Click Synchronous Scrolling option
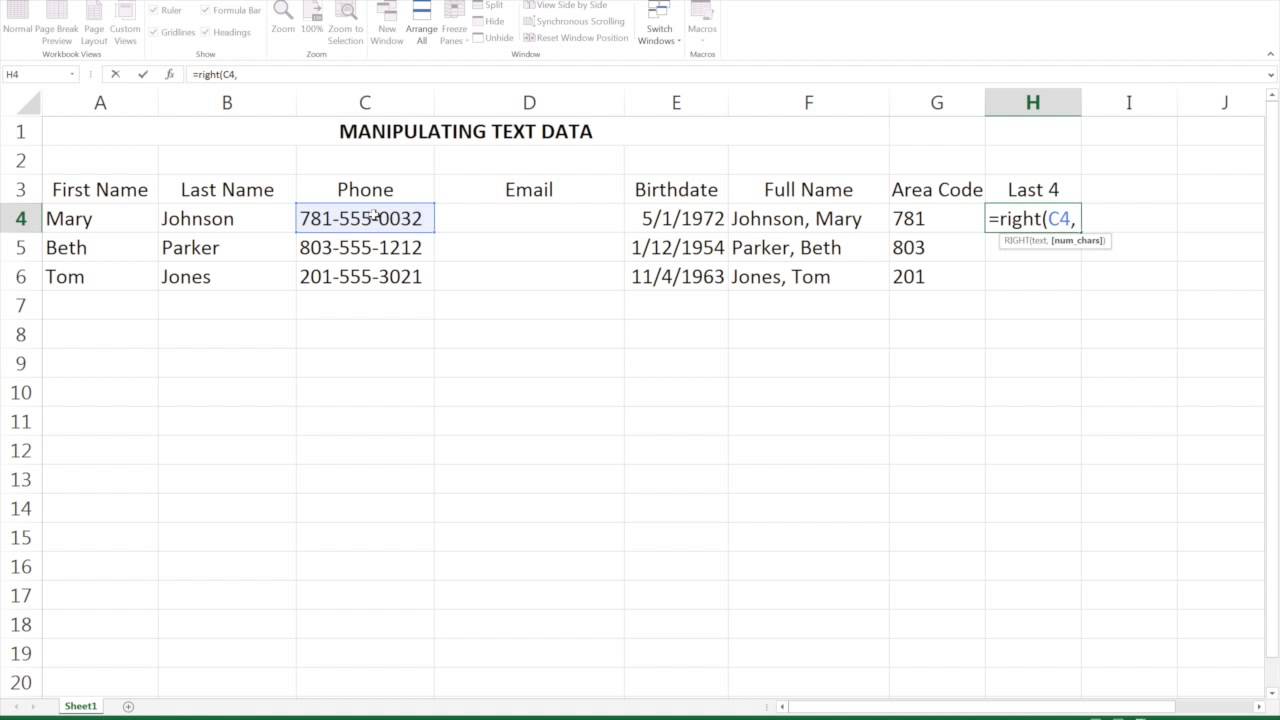Screen dimensions: 1280x720 click(573, 21)
